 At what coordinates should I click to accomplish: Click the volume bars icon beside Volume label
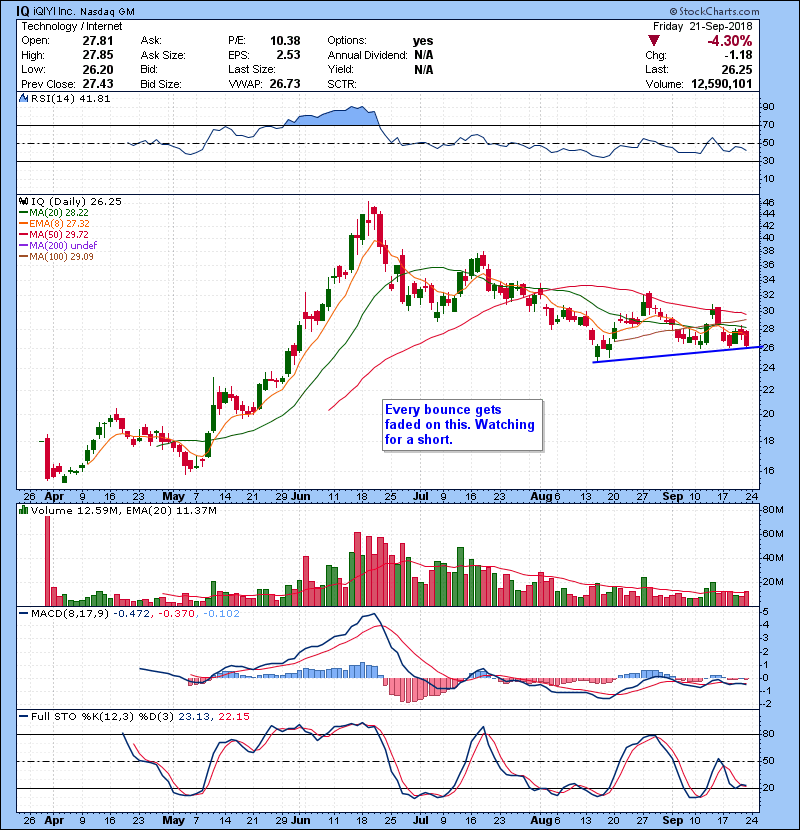23,510
